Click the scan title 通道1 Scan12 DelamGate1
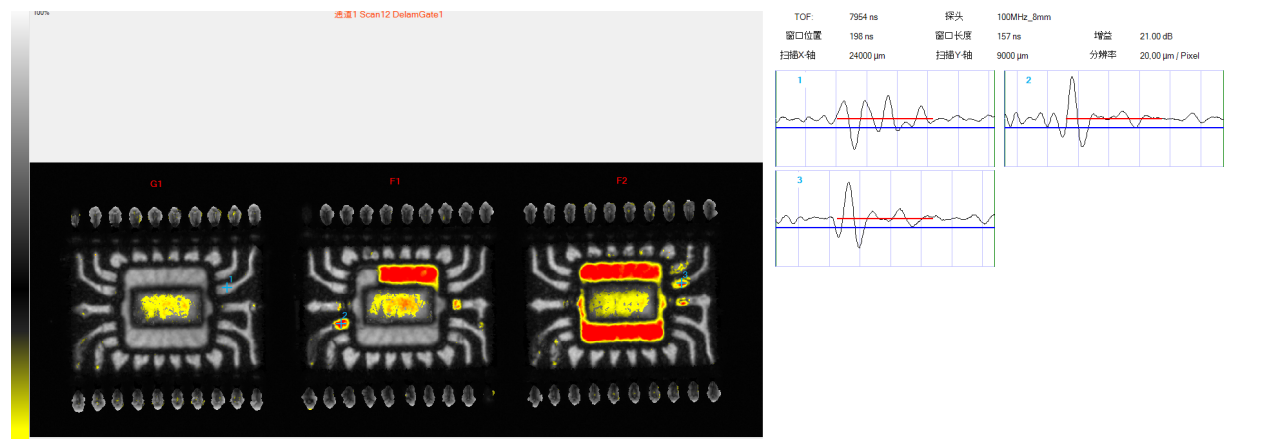Screen dimensions: 1275x448 pos(388,14)
